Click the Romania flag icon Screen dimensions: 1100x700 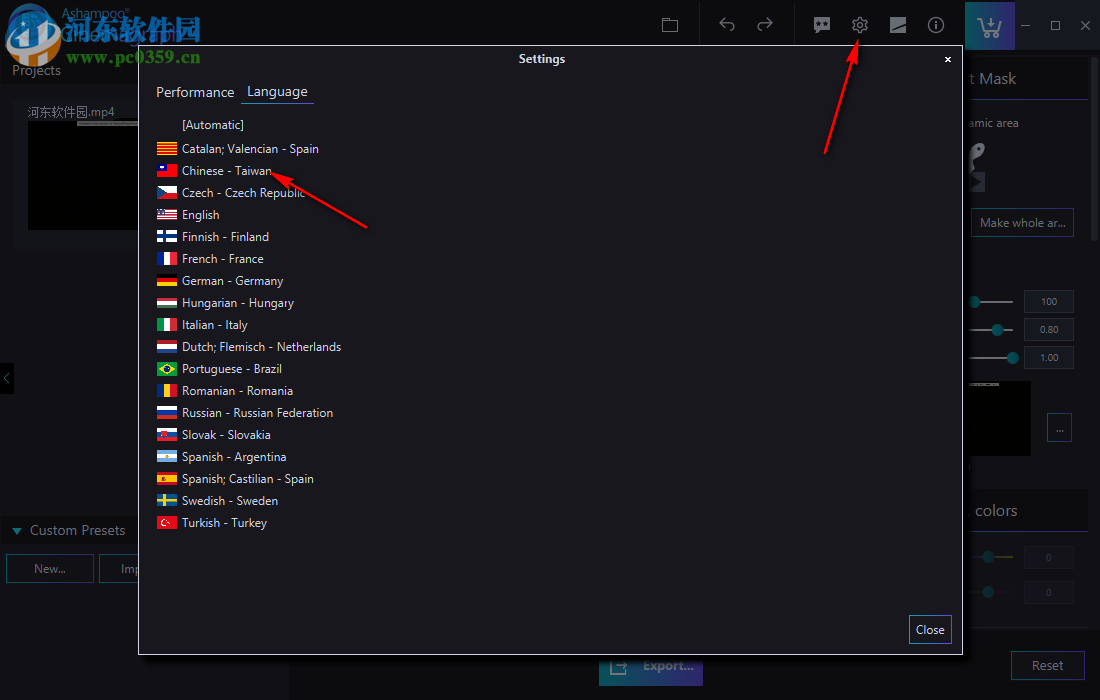tap(166, 391)
